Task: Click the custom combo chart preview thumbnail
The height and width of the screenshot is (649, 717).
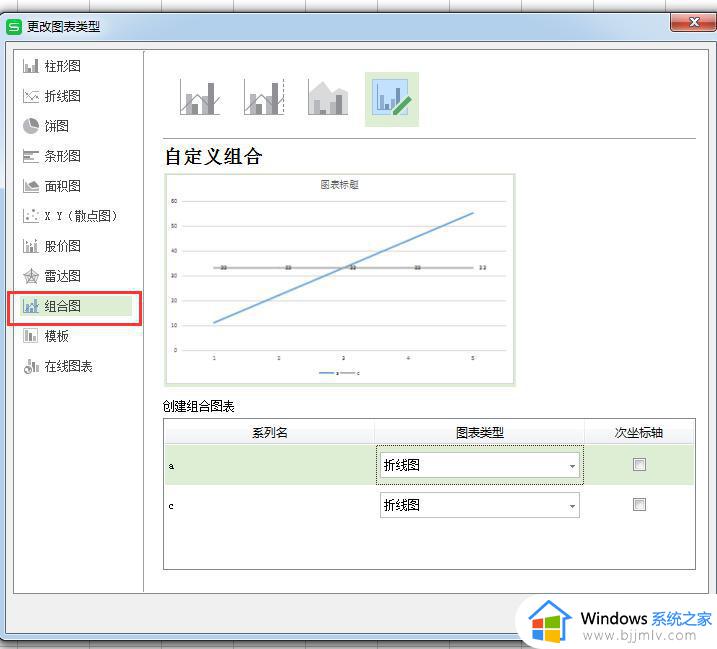Action: pos(339,280)
